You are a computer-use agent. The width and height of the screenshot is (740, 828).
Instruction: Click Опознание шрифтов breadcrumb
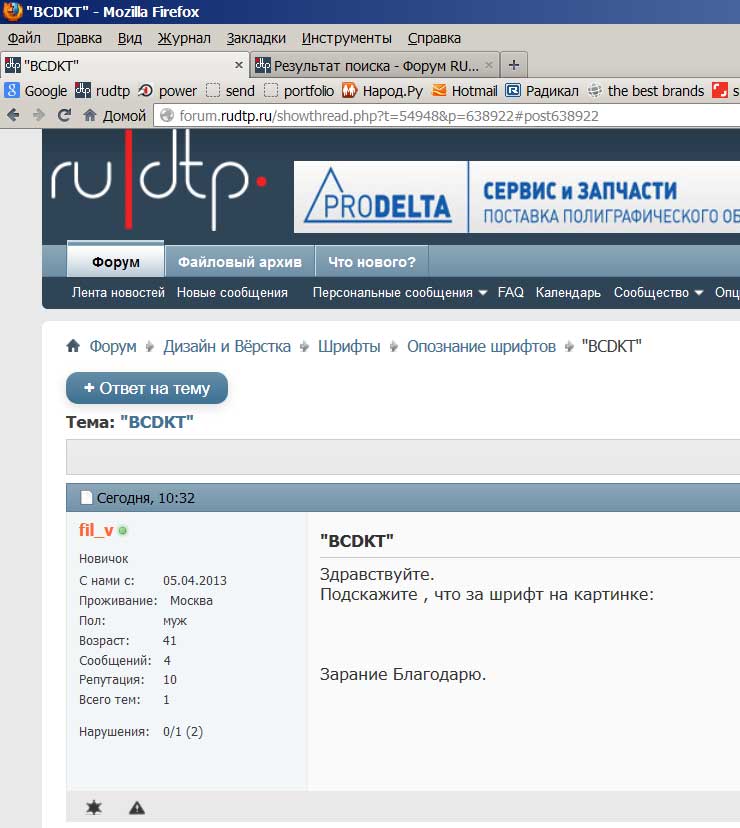(481, 346)
